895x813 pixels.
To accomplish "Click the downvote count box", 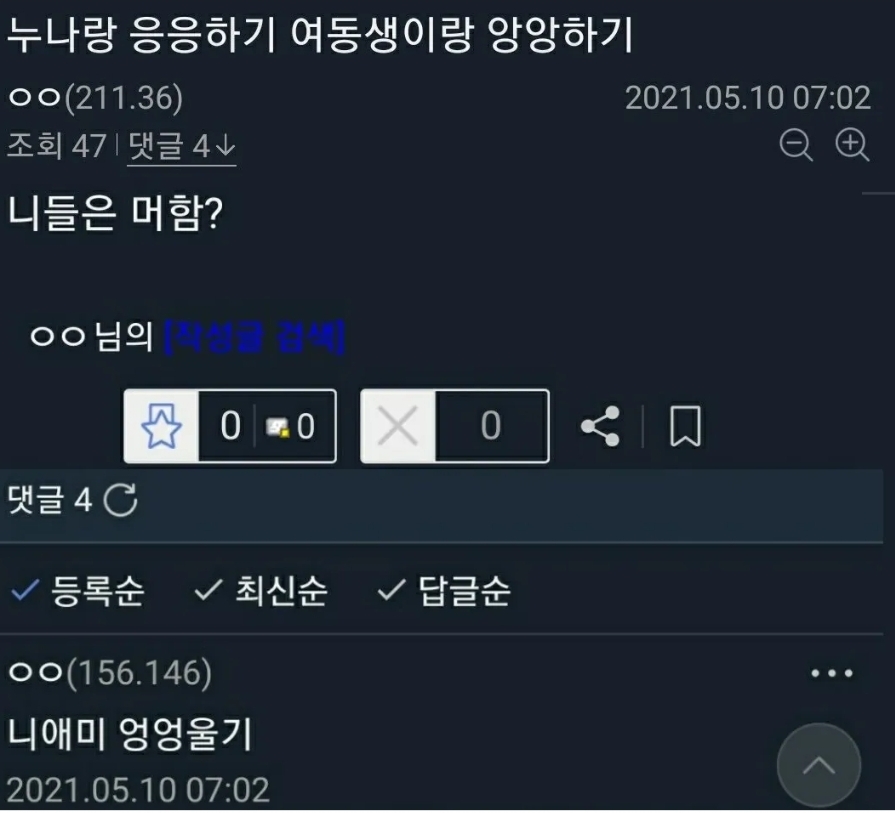I will [491, 426].
